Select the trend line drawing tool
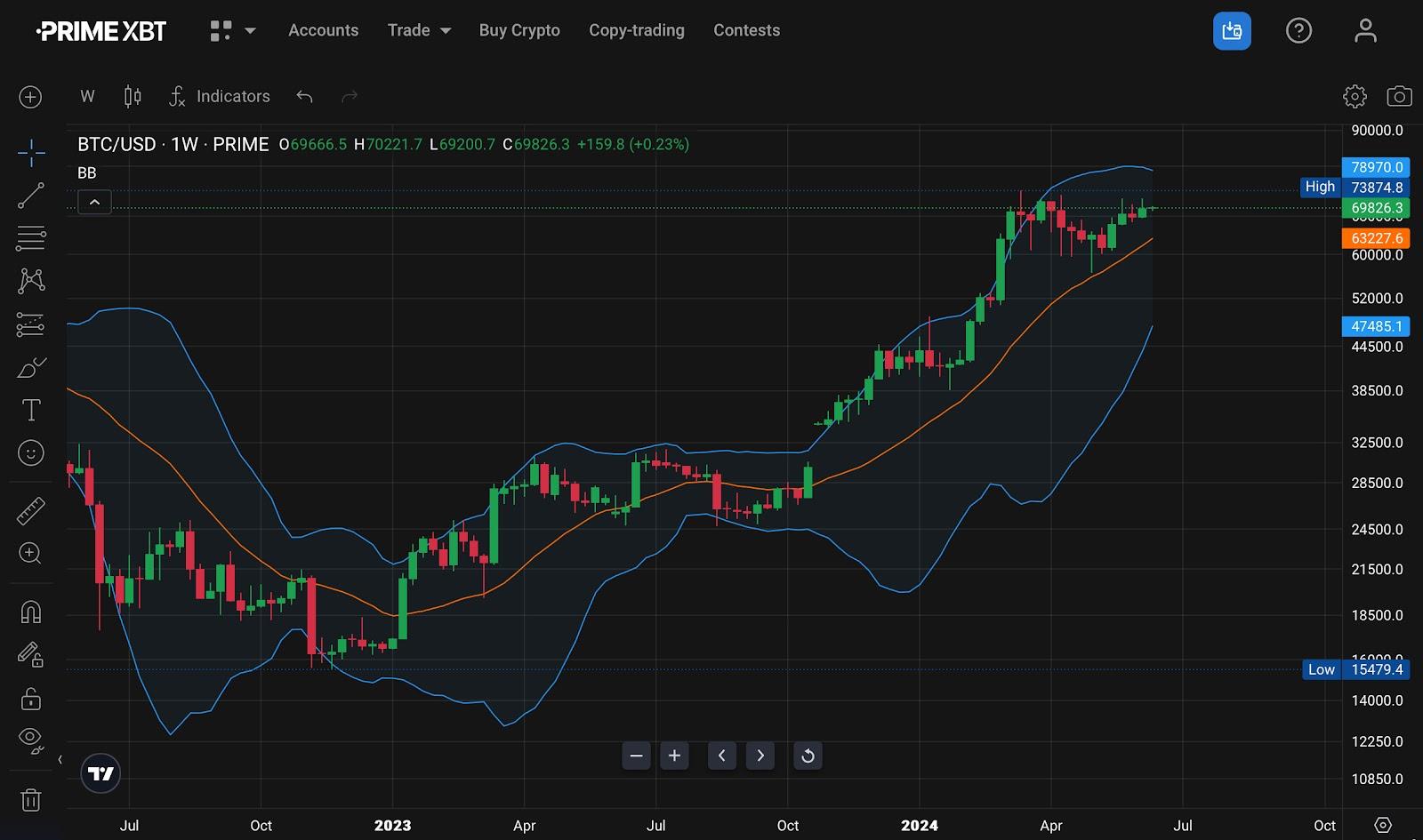Image resolution: width=1423 pixels, height=840 pixels. point(31,196)
